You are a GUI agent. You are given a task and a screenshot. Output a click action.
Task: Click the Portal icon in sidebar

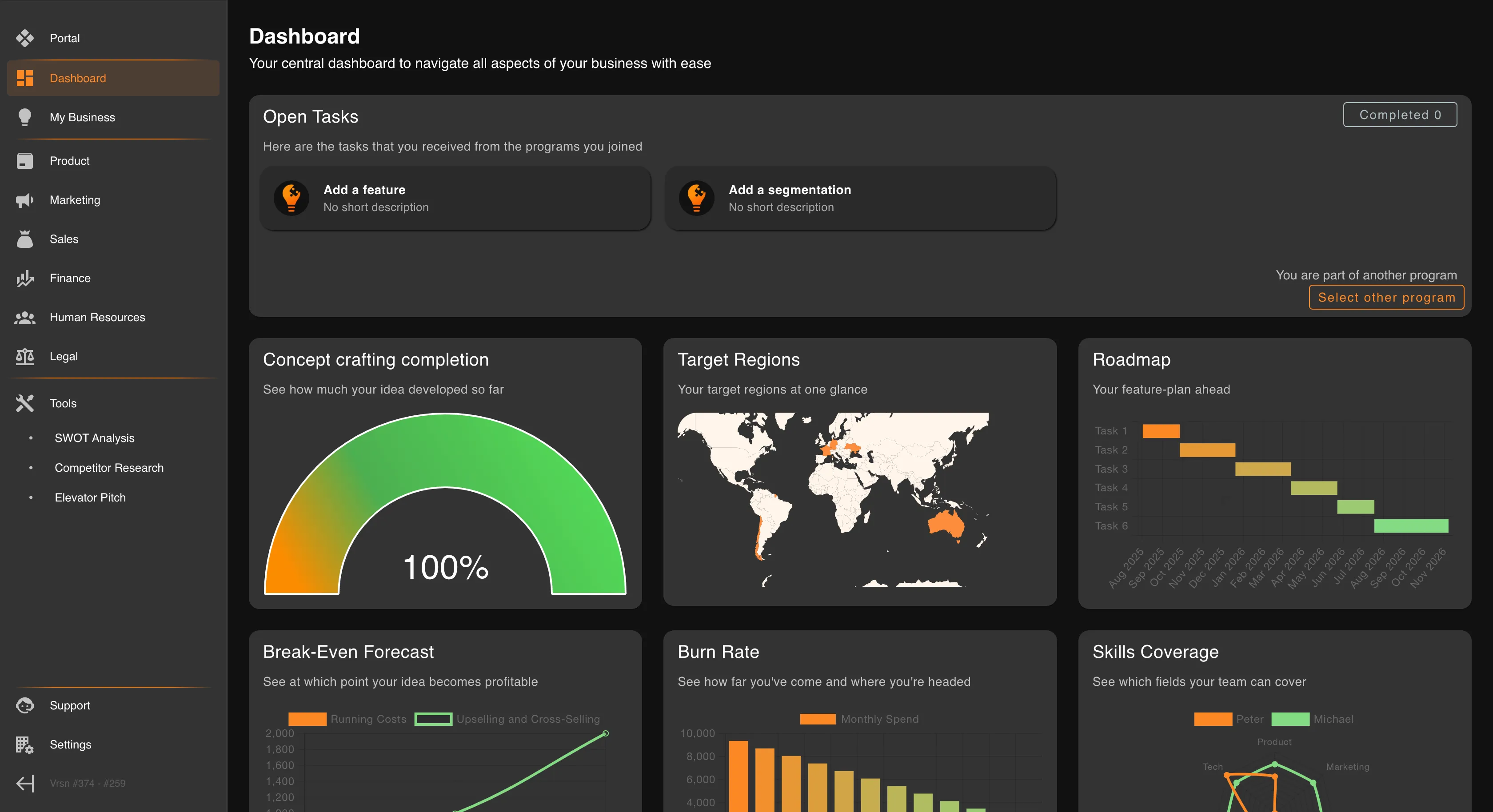pyautogui.click(x=24, y=38)
